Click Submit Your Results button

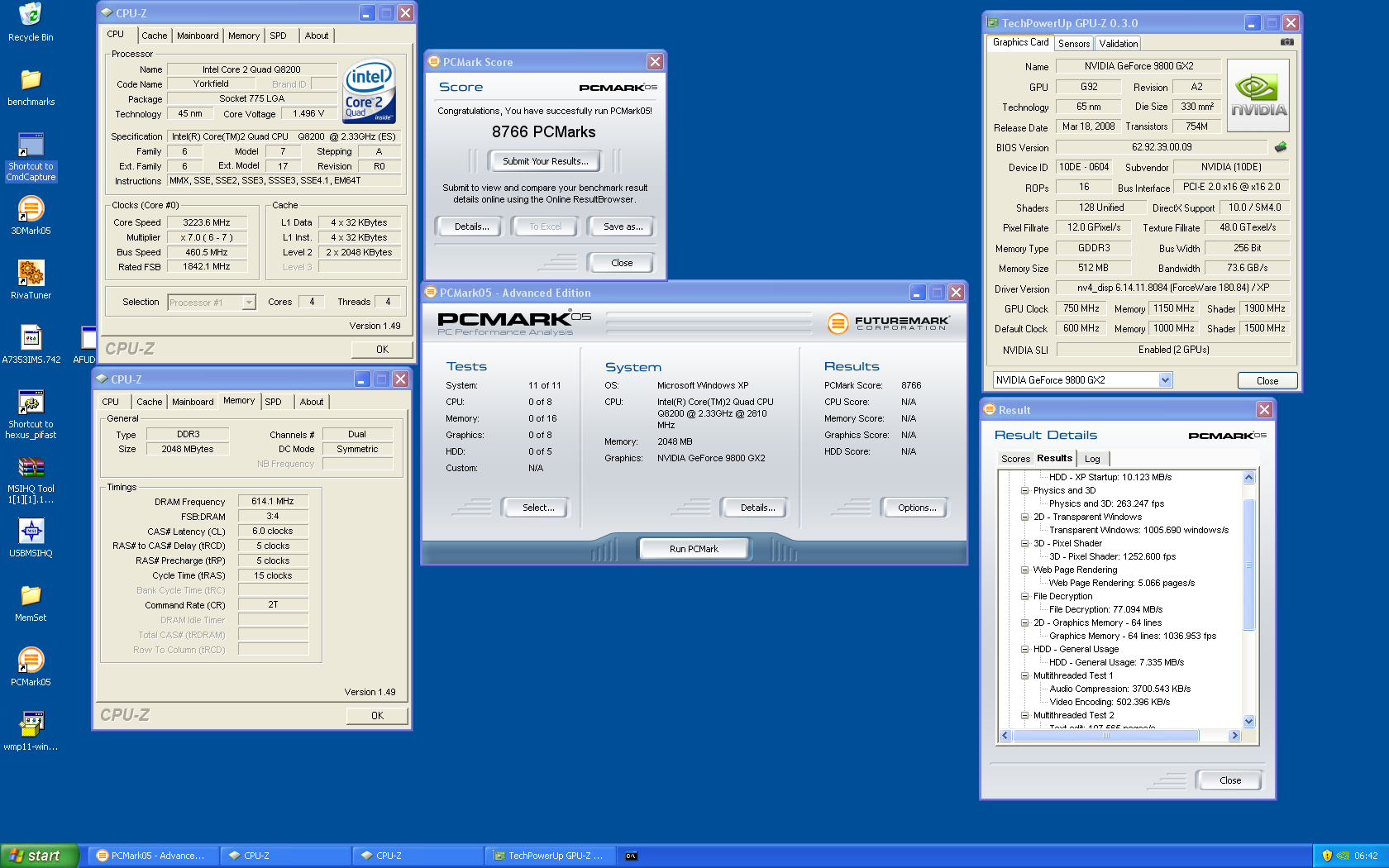[546, 161]
